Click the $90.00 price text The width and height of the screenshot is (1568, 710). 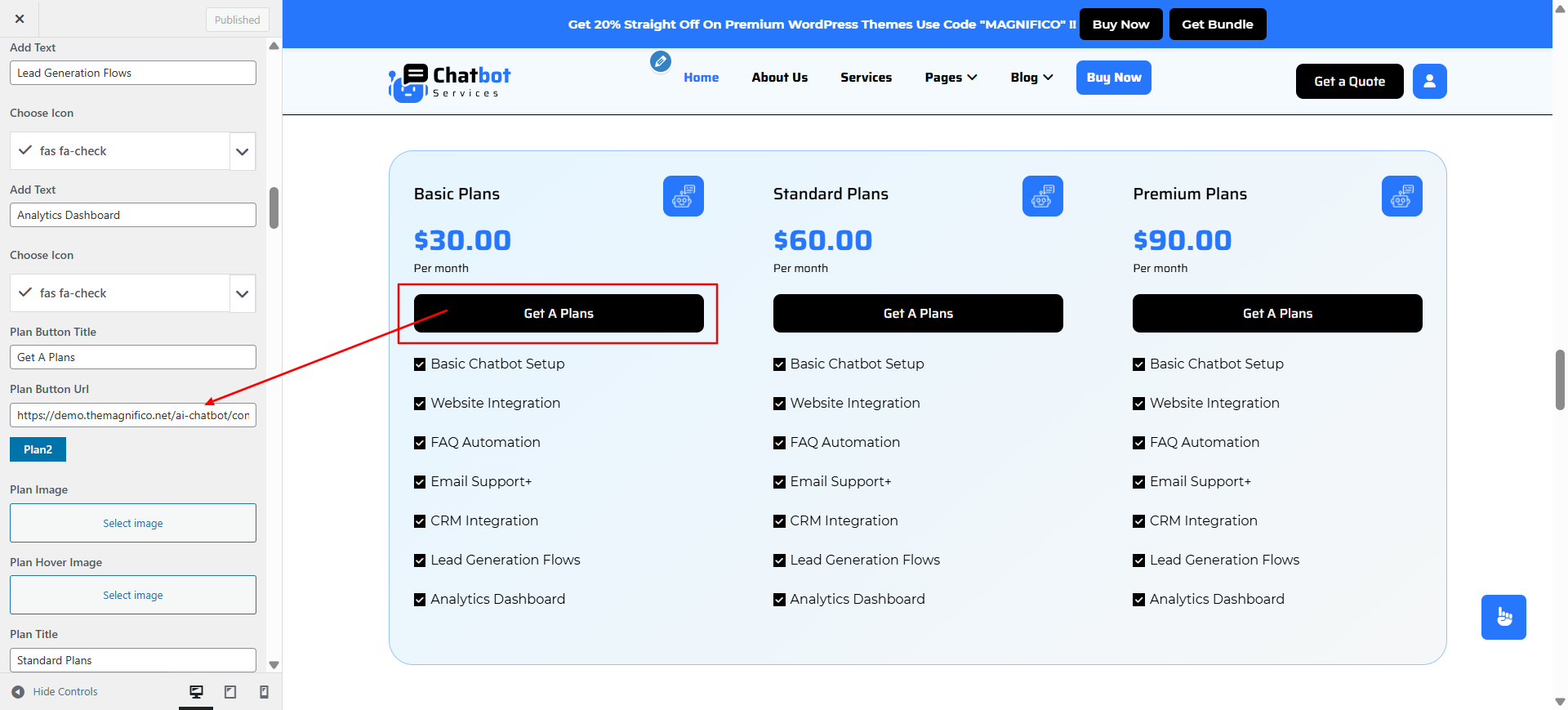click(x=1182, y=240)
